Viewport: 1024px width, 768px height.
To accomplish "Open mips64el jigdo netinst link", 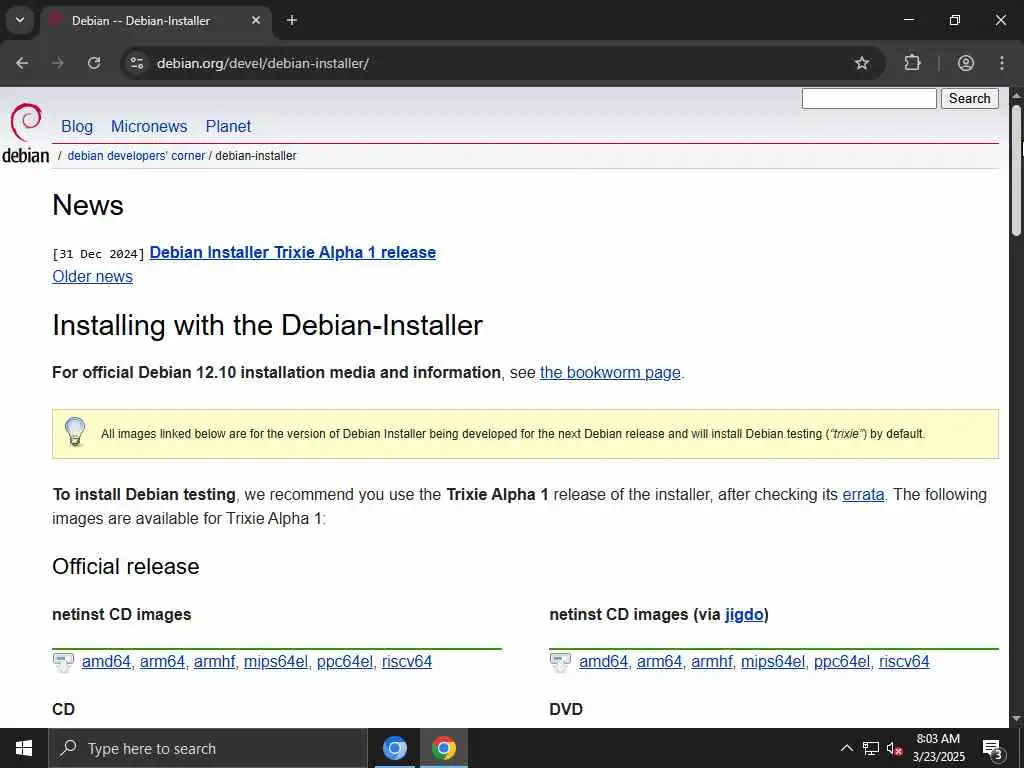I will point(773,662).
